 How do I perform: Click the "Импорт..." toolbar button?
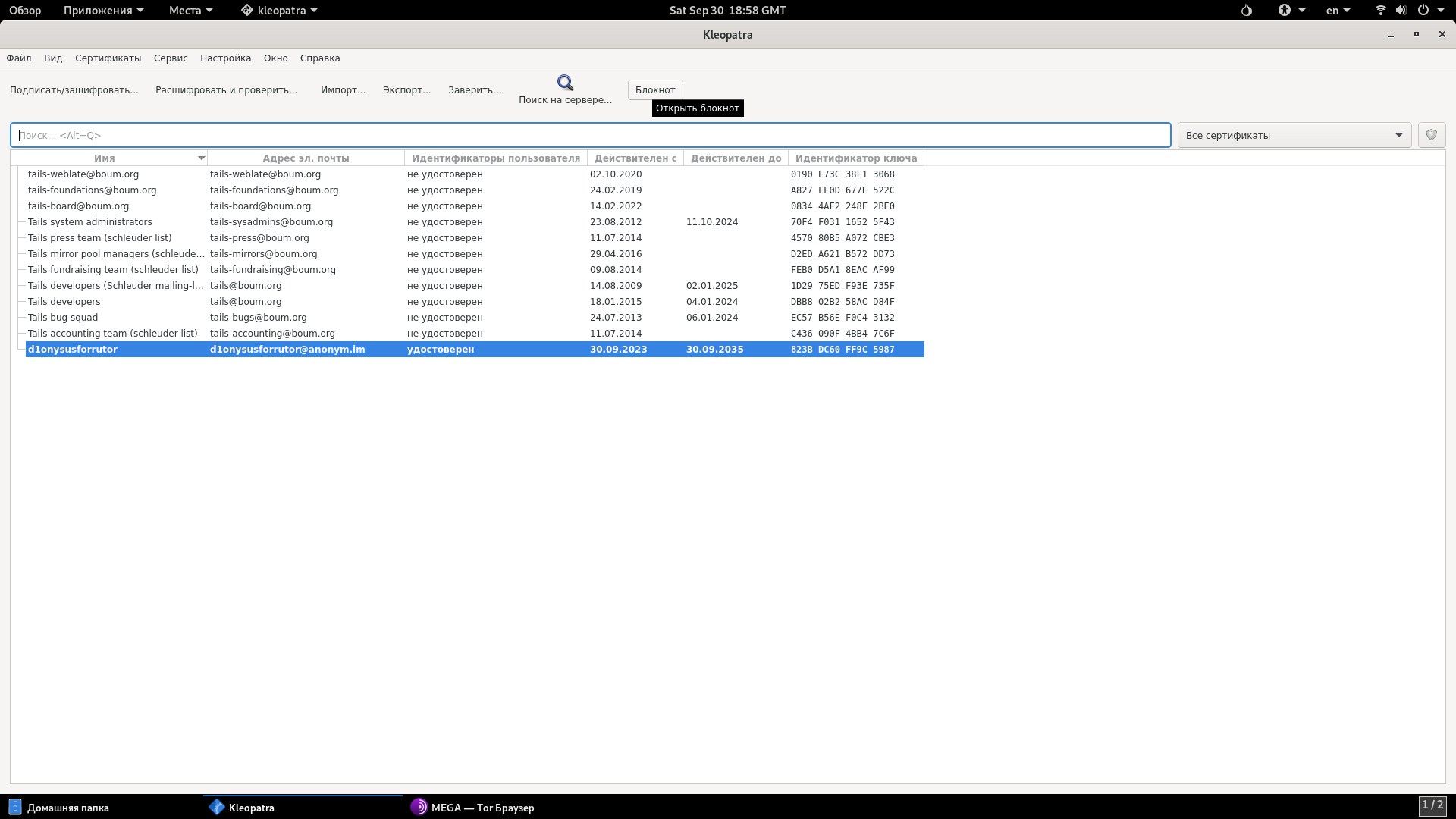(x=343, y=89)
